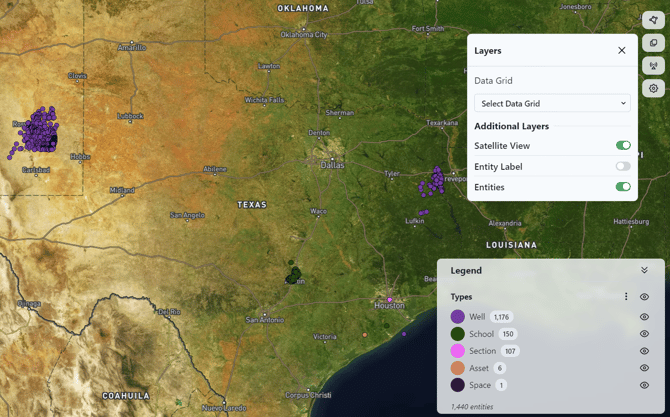Click the polygon draw tool icon

(x=653, y=20)
